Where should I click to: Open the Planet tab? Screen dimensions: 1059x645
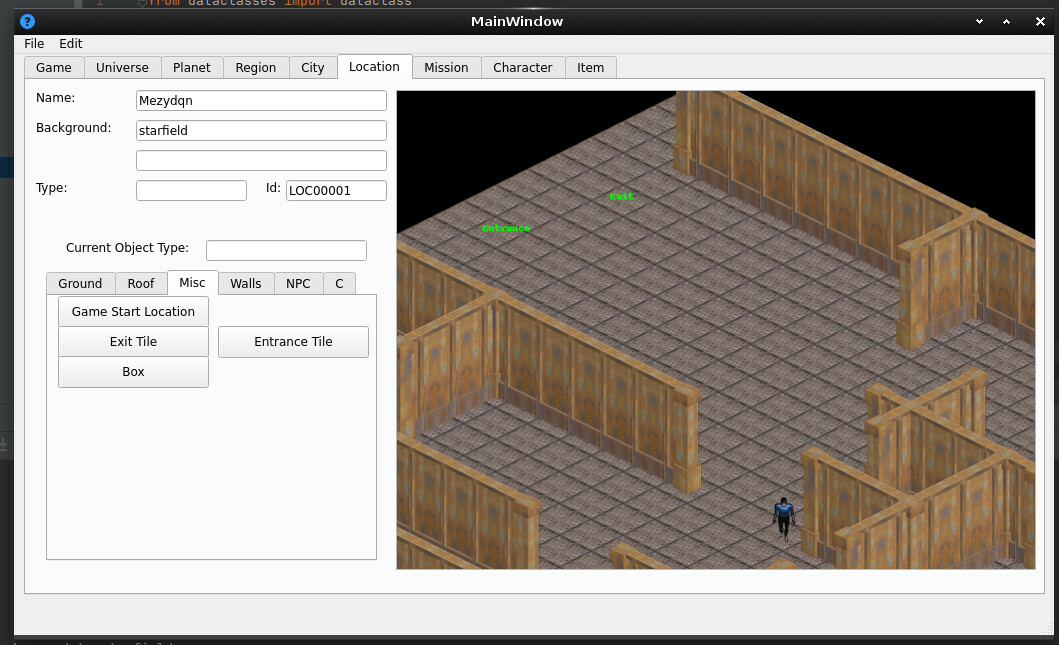(x=191, y=67)
